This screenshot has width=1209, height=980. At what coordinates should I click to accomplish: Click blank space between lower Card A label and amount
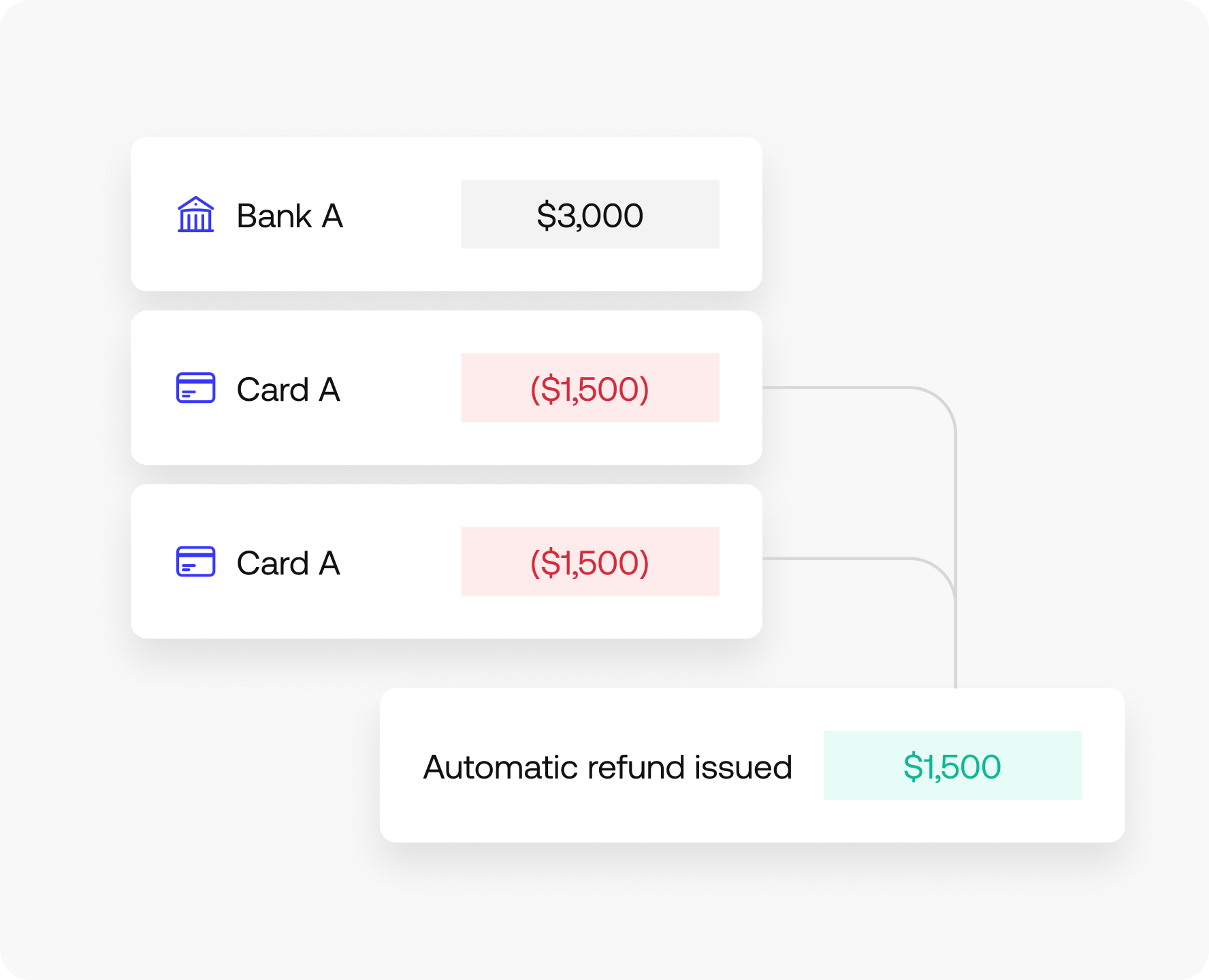click(402, 562)
